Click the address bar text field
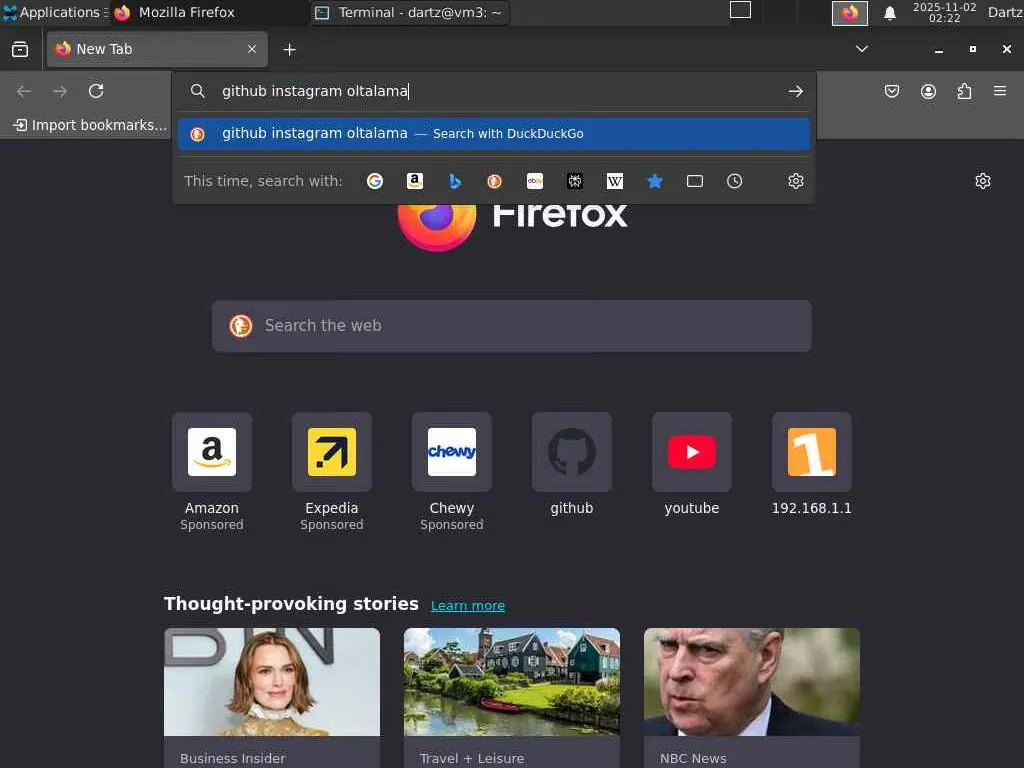 (x=496, y=91)
